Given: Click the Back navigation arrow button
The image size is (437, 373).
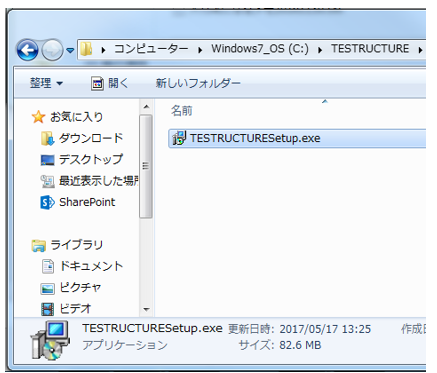Looking at the screenshot, I should (27, 50).
